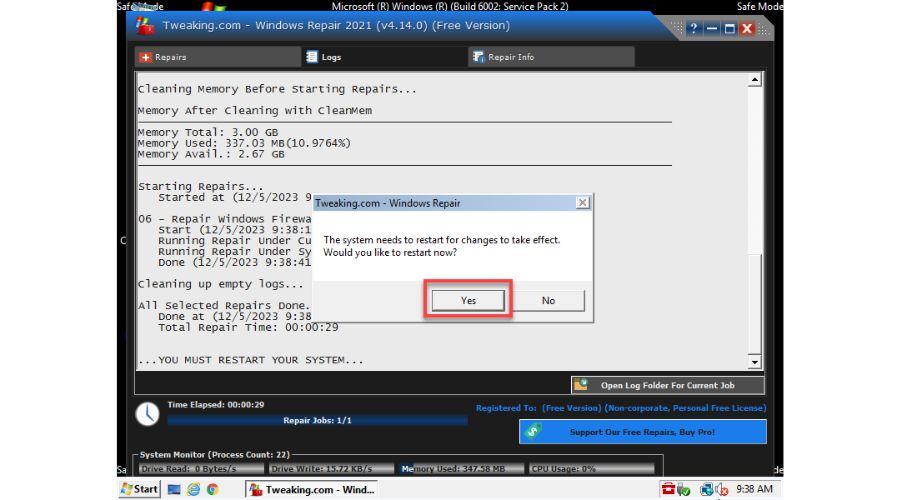Click the Repair Info tab icon
900x500 pixels.
478,57
